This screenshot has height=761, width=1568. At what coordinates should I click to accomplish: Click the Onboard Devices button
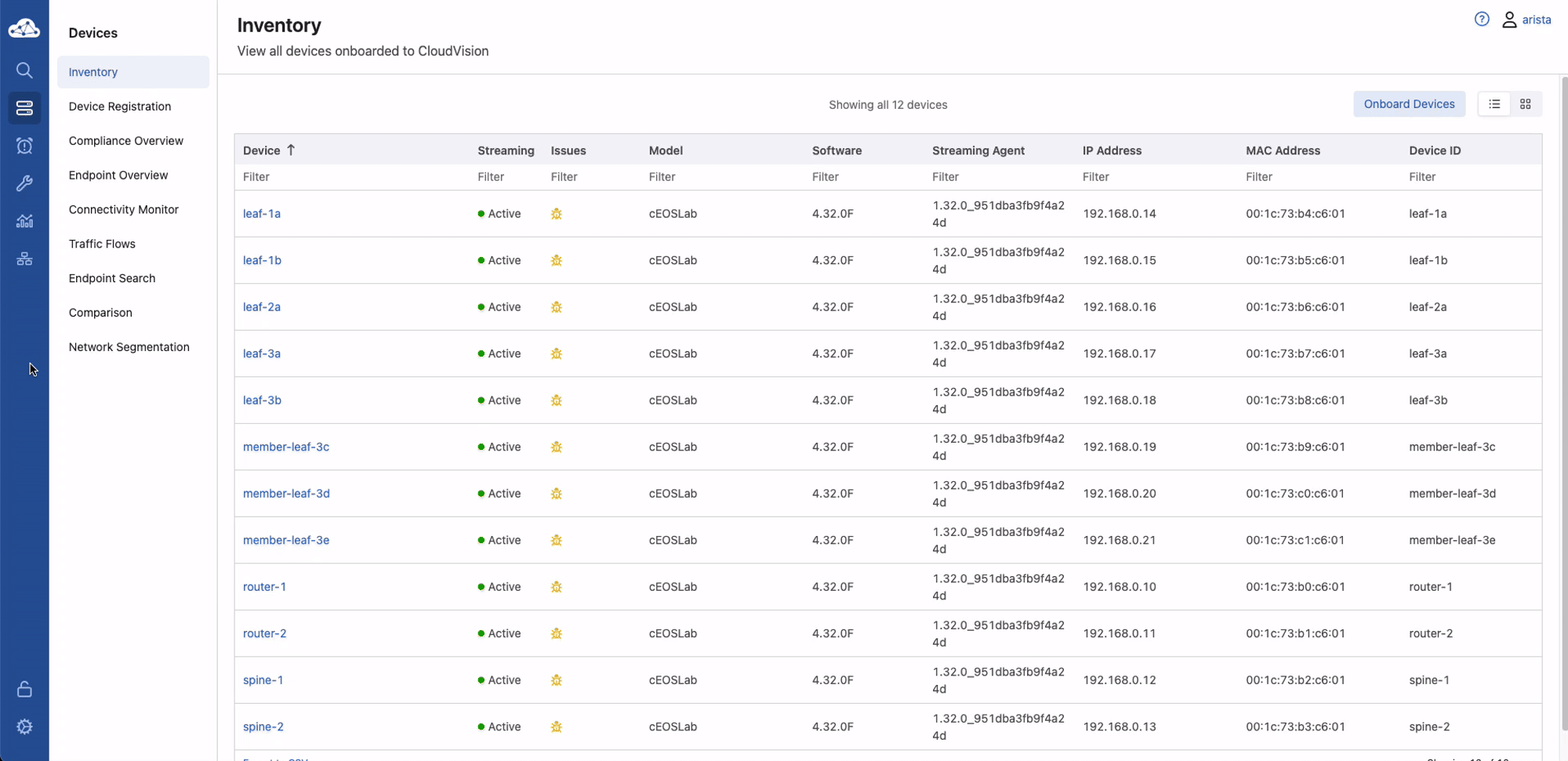[1408, 104]
